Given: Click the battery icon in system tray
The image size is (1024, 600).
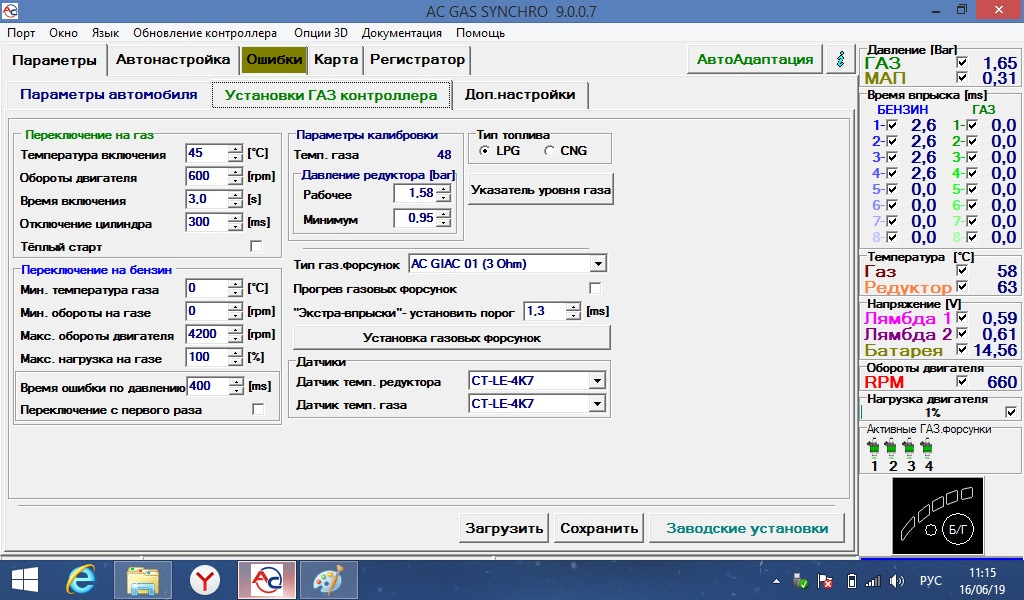Looking at the screenshot, I should pos(851,580).
